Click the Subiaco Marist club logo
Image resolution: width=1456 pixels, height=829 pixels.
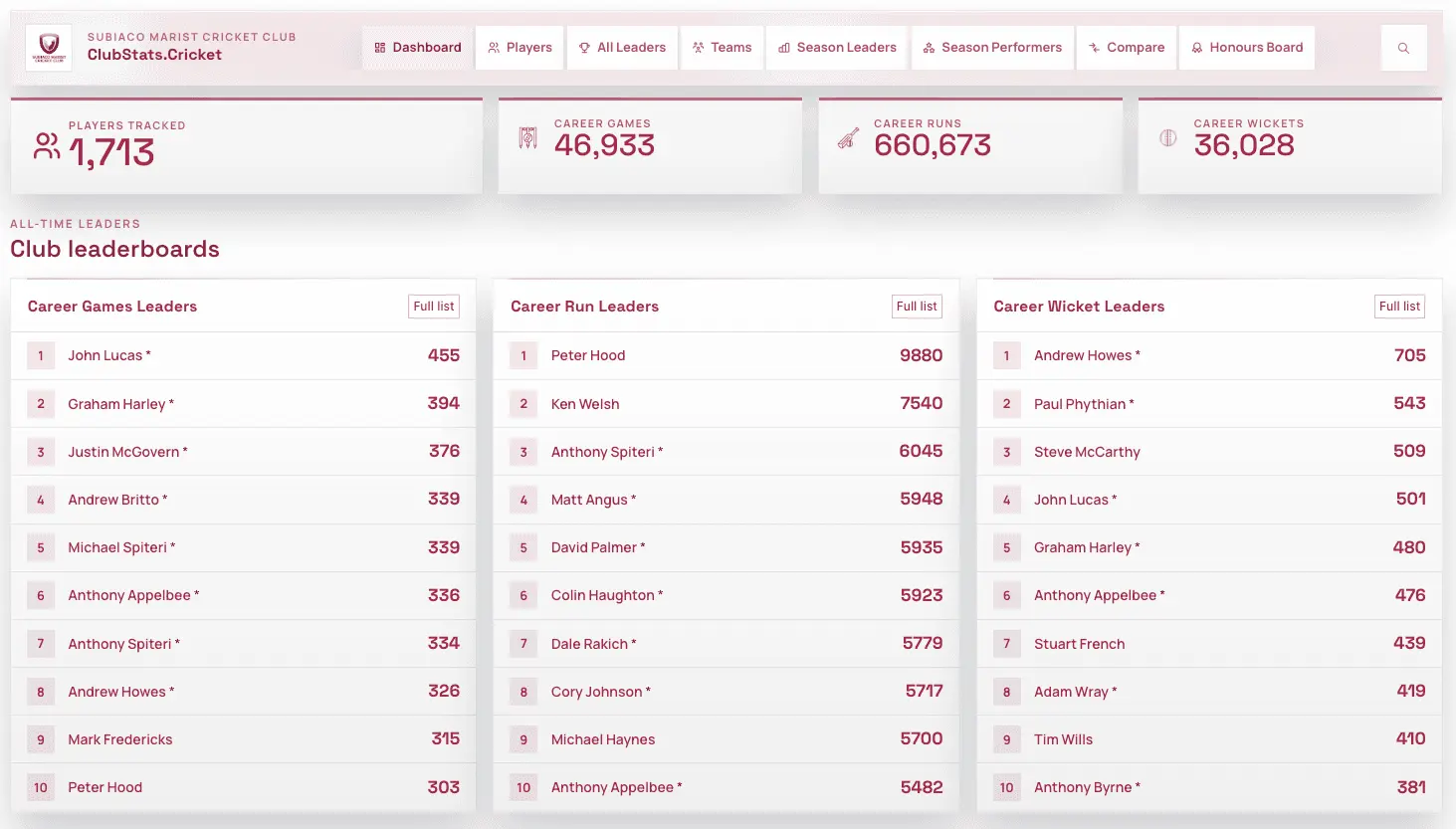coord(48,48)
